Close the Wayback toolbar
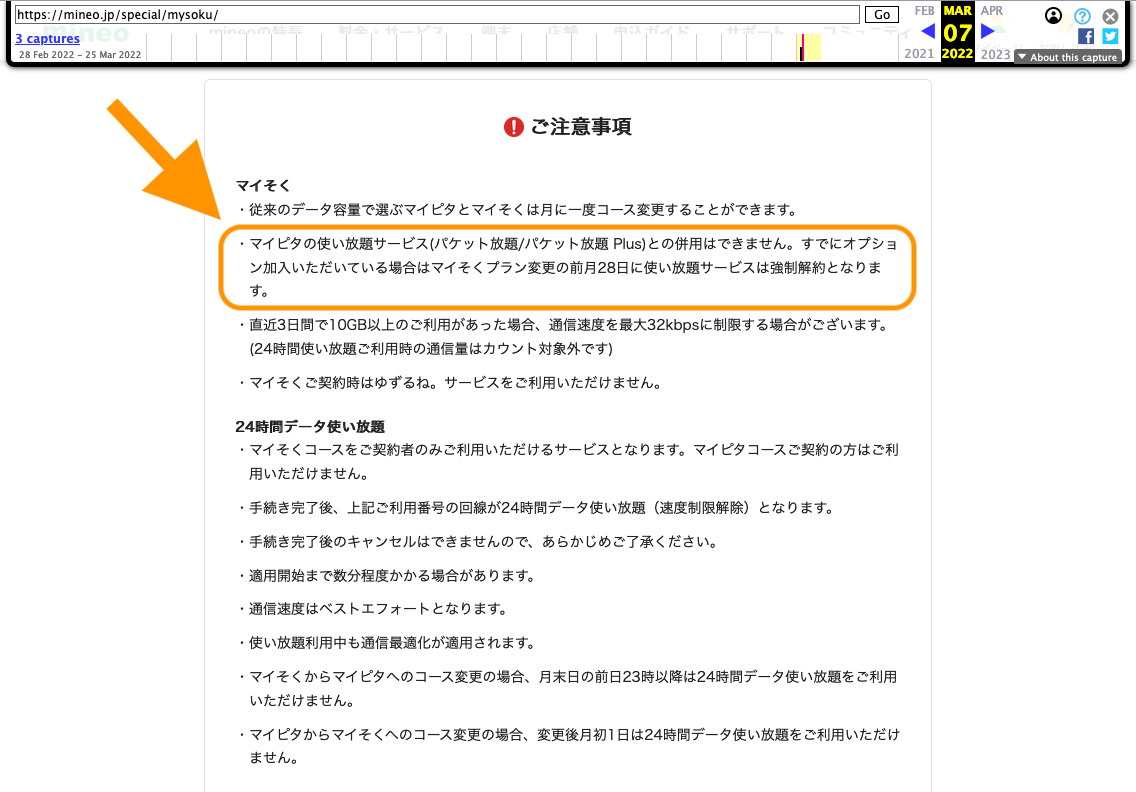This screenshot has height=792, width=1136. click(x=1110, y=16)
